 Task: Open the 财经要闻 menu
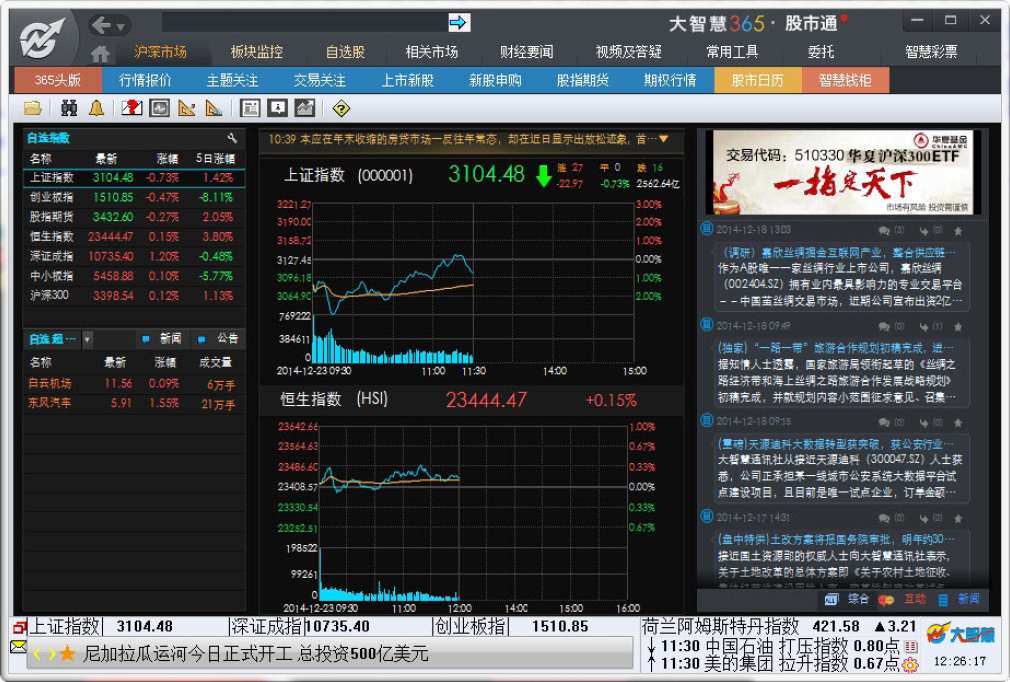[x=526, y=52]
